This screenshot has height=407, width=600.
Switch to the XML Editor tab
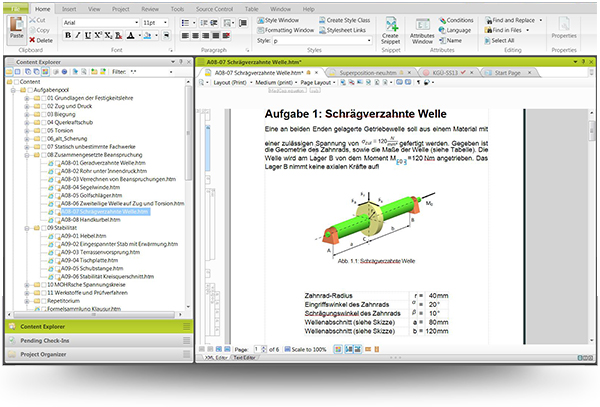(216, 358)
